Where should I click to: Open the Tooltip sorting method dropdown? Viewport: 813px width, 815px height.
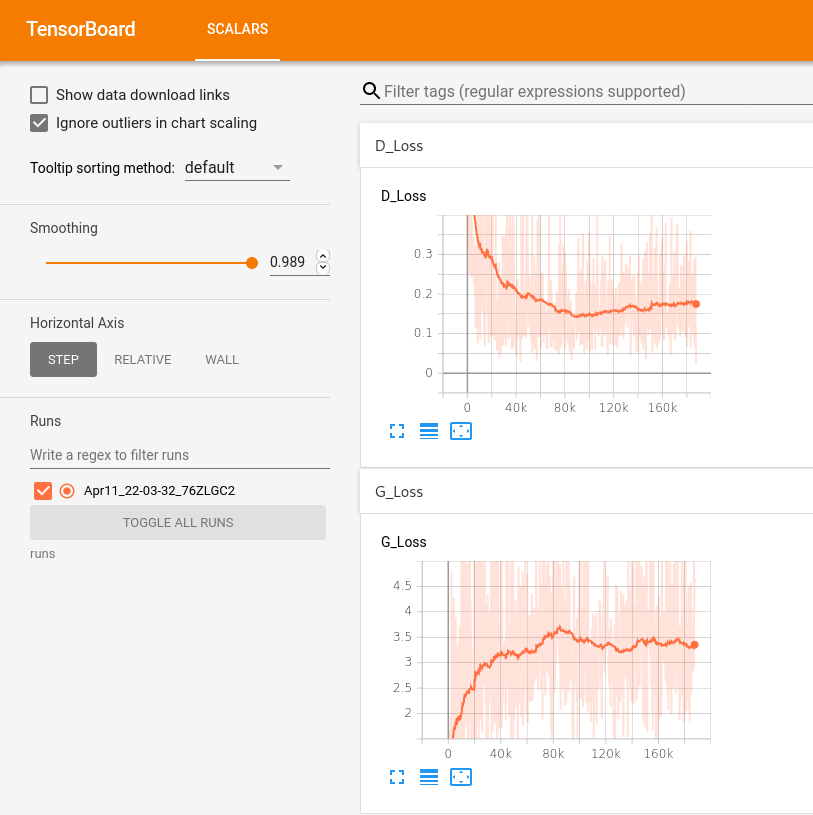tap(236, 168)
